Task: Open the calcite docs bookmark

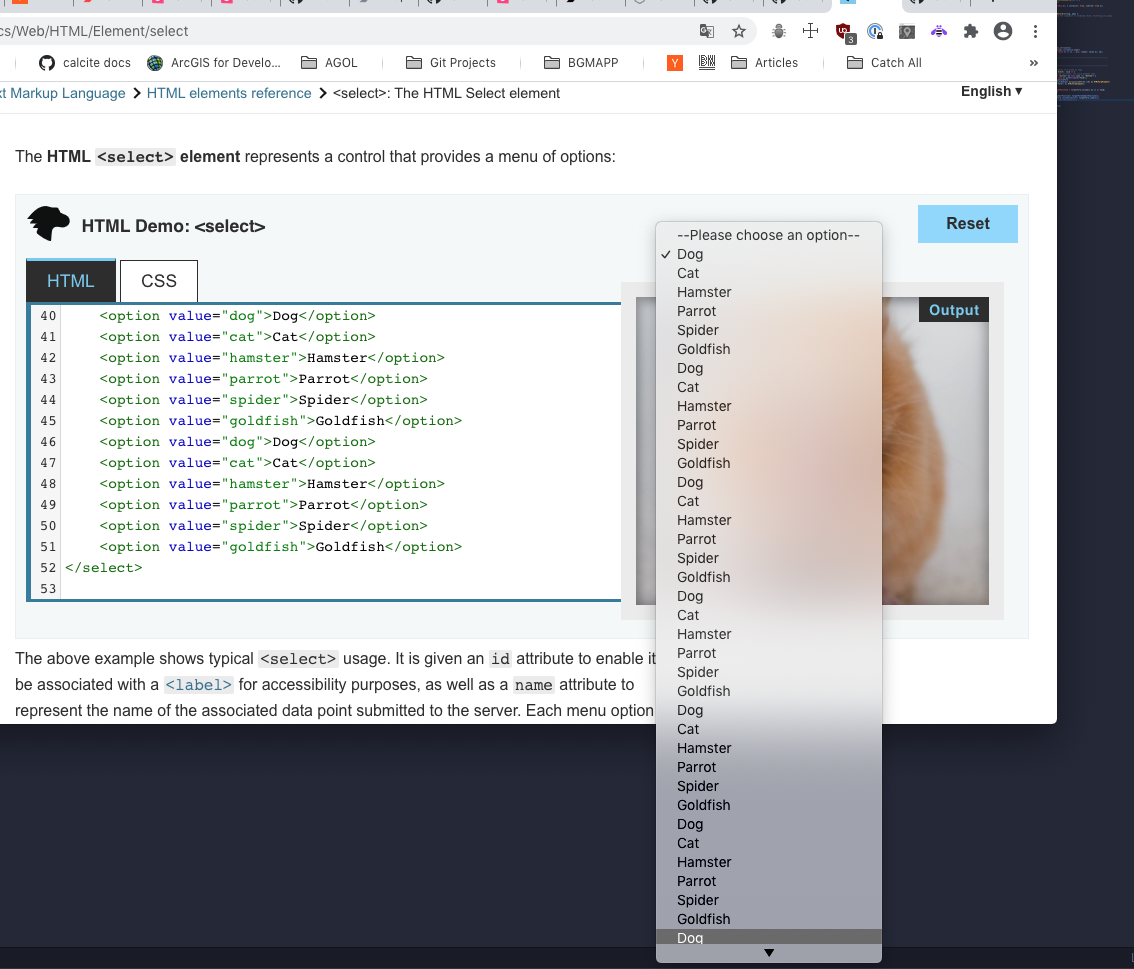Action: click(85, 63)
